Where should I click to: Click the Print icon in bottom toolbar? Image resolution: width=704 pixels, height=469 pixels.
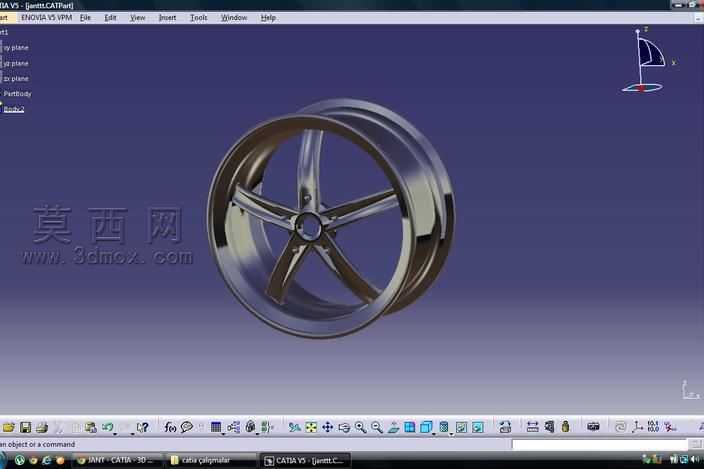[42, 427]
